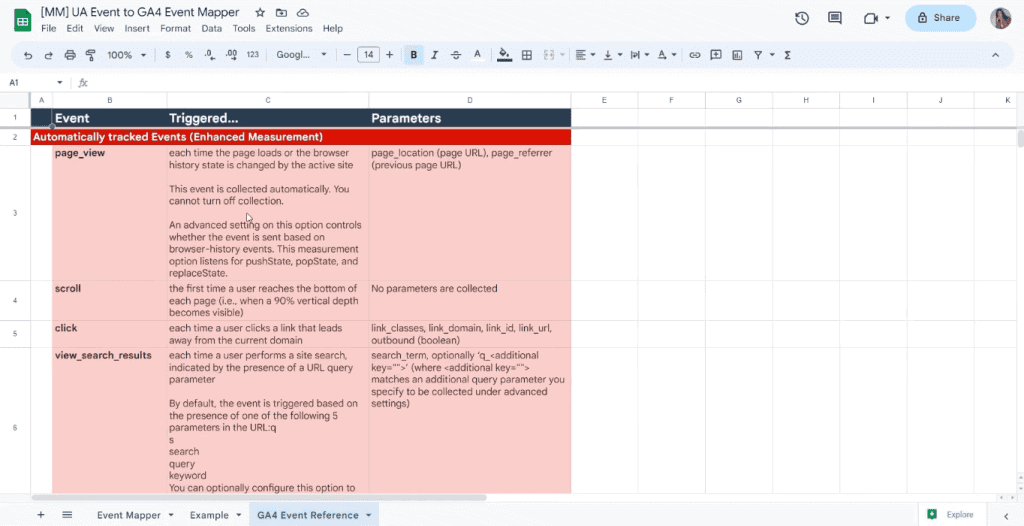1024x526 pixels.
Task: Click the font size input field
Action: point(368,55)
